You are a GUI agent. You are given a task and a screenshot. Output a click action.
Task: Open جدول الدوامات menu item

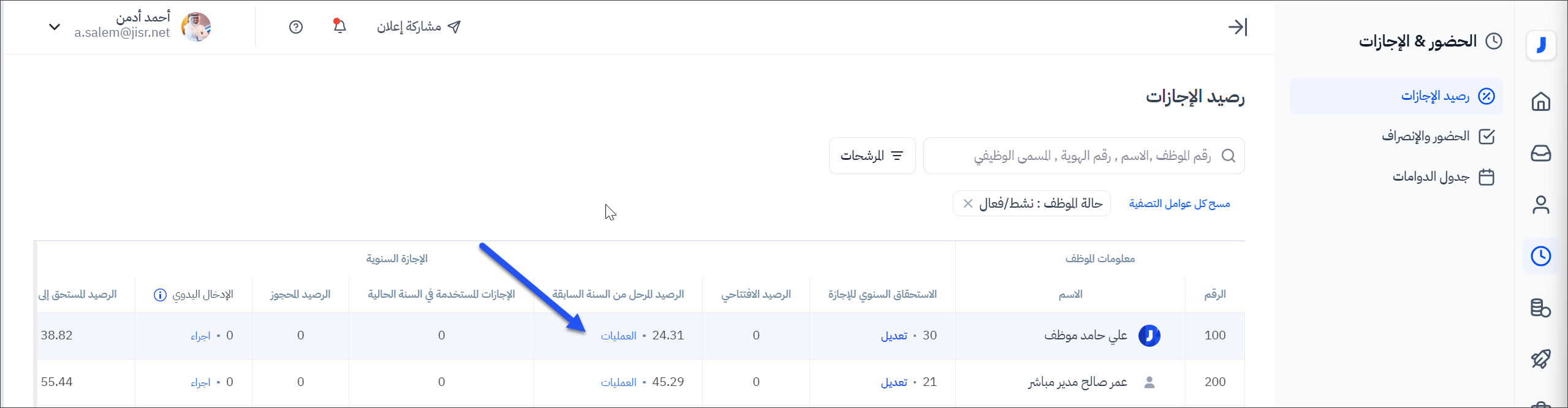[1431, 177]
